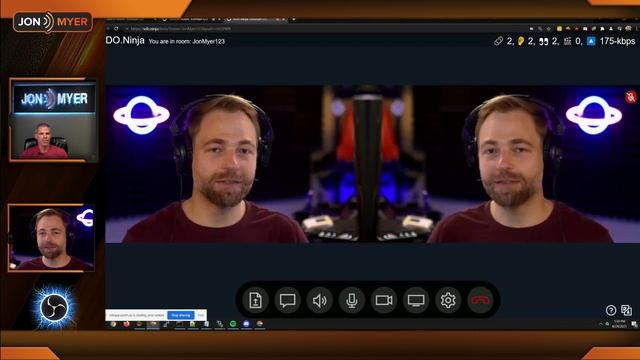Toggle speaker output mute

click(320, 300)
